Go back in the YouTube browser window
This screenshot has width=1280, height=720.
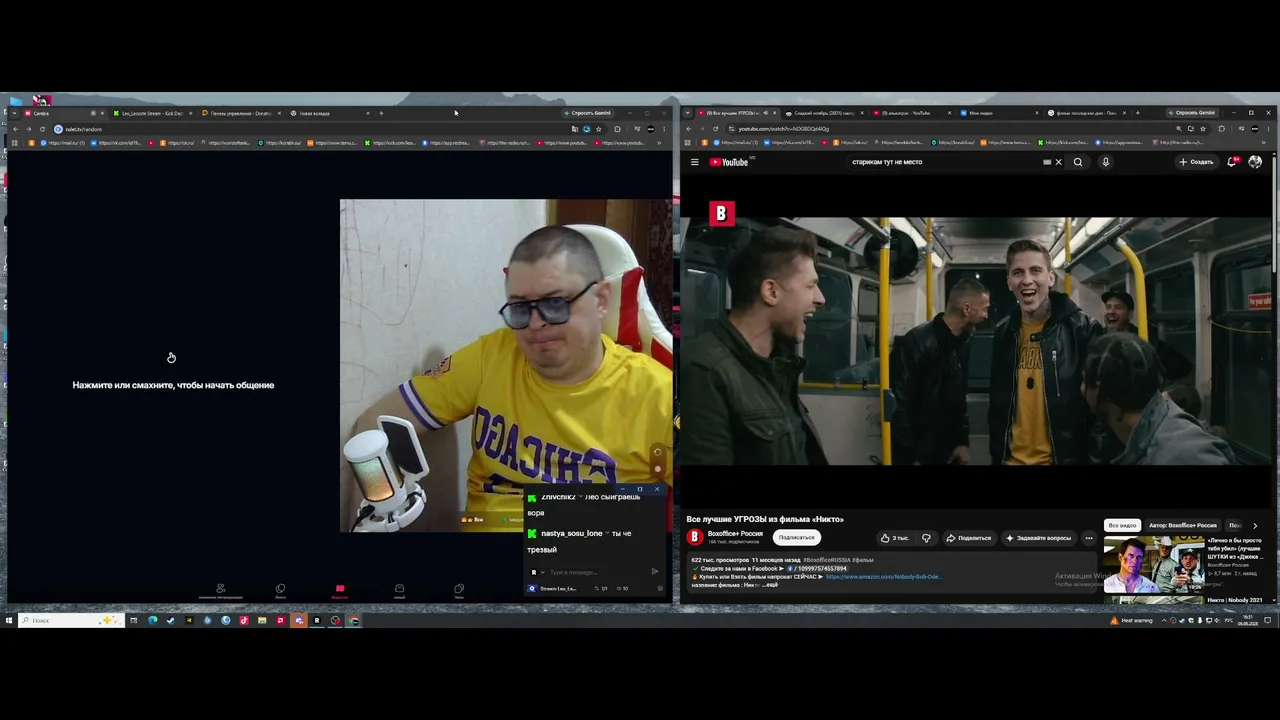click(689, 129)
